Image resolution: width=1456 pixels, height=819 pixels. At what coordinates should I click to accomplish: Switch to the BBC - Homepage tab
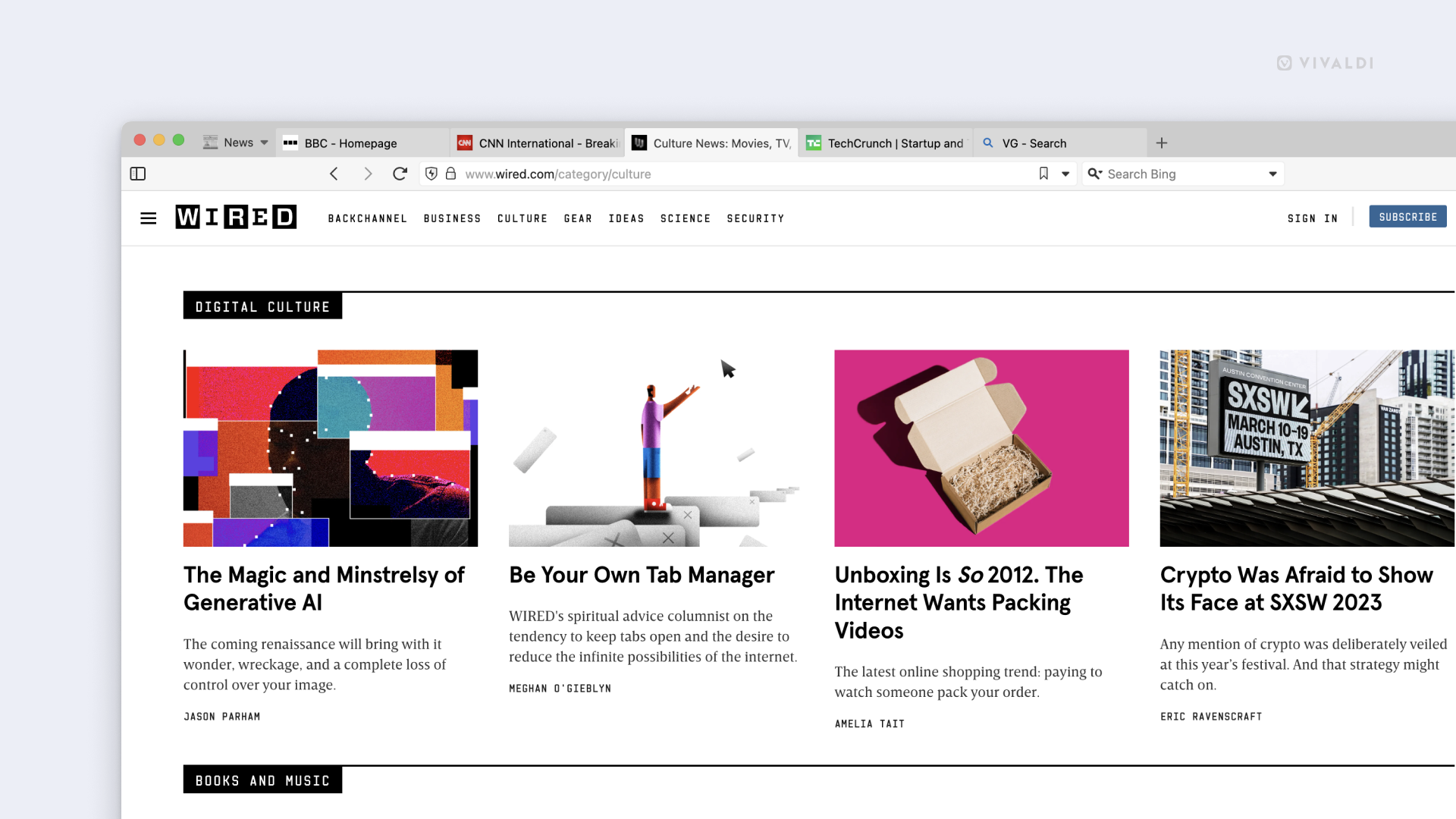(x=362, y=143)
